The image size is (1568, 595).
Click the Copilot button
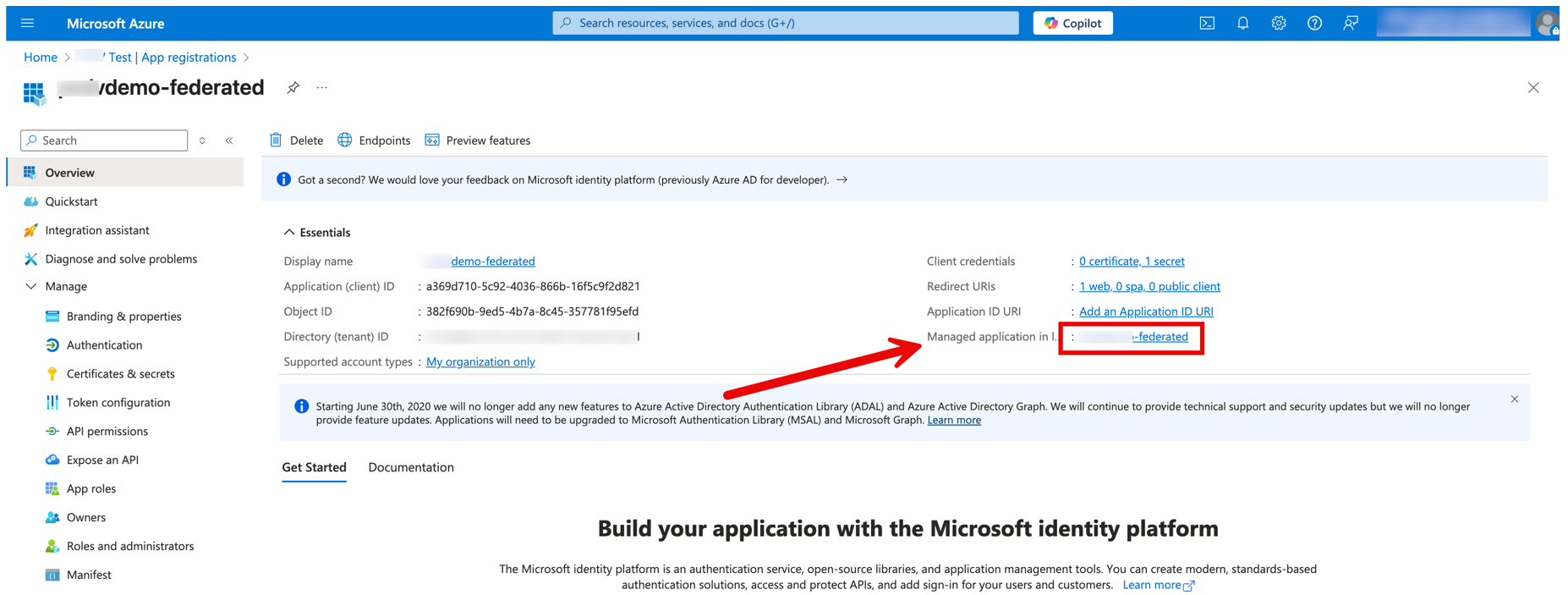point(1072,23)
